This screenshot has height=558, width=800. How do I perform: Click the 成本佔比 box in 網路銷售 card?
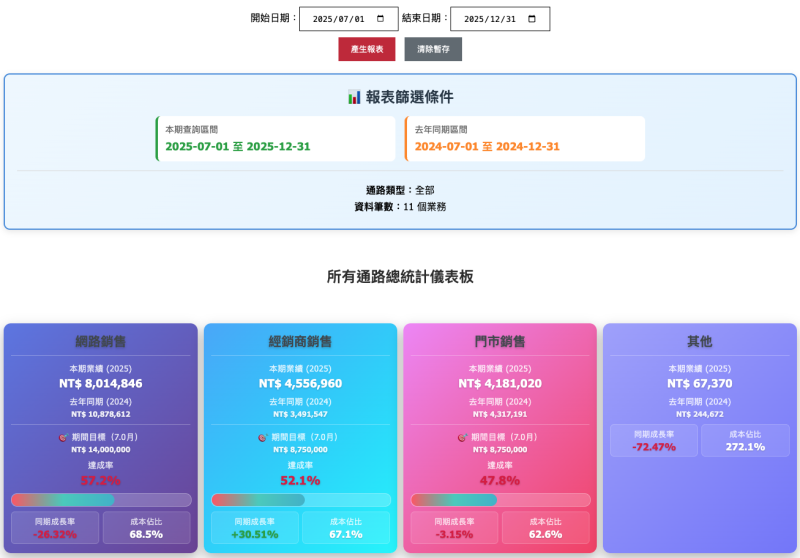click(x=146, y=527)
